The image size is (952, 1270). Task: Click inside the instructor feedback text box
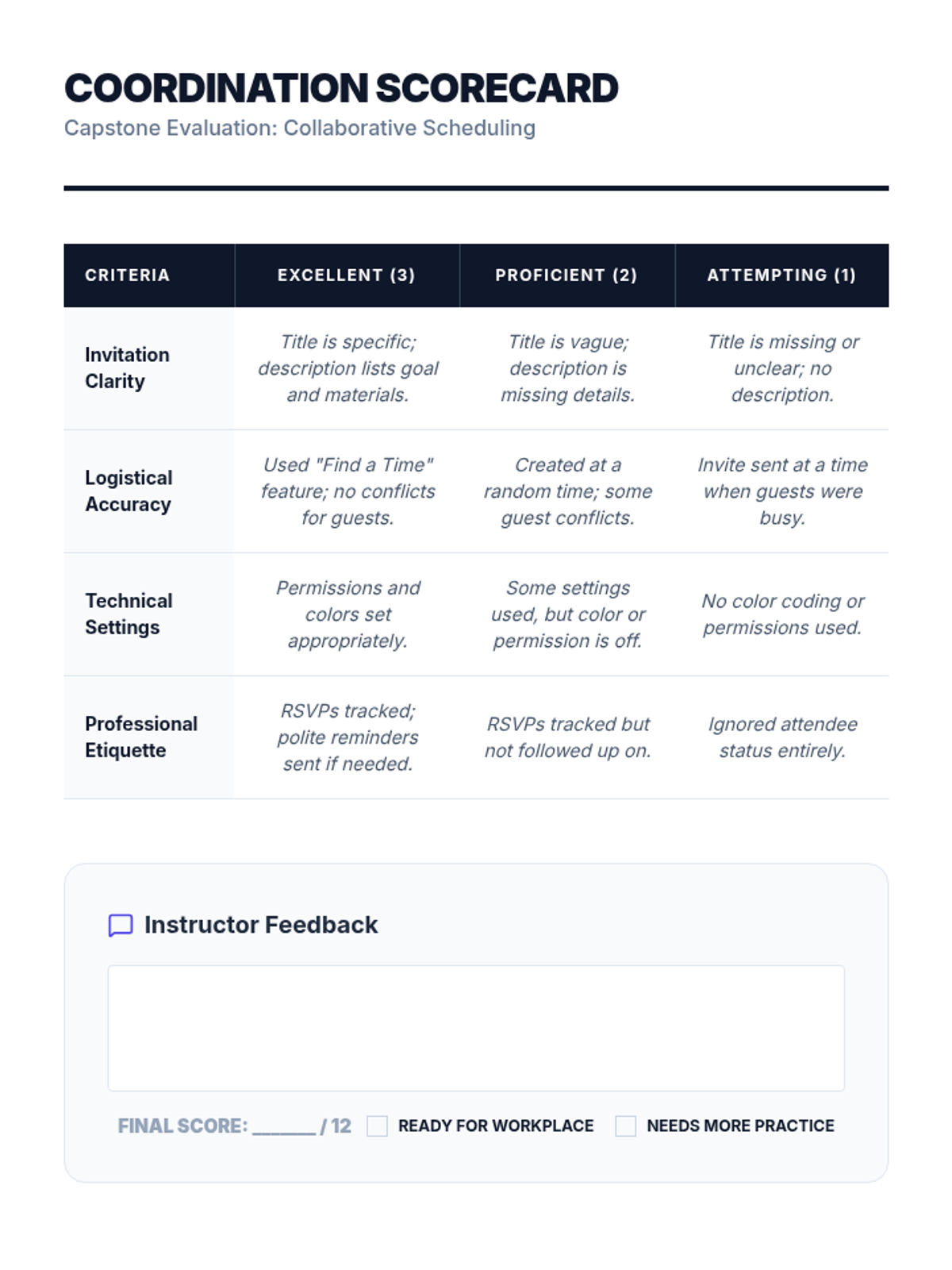click(x=476, y=1028)
